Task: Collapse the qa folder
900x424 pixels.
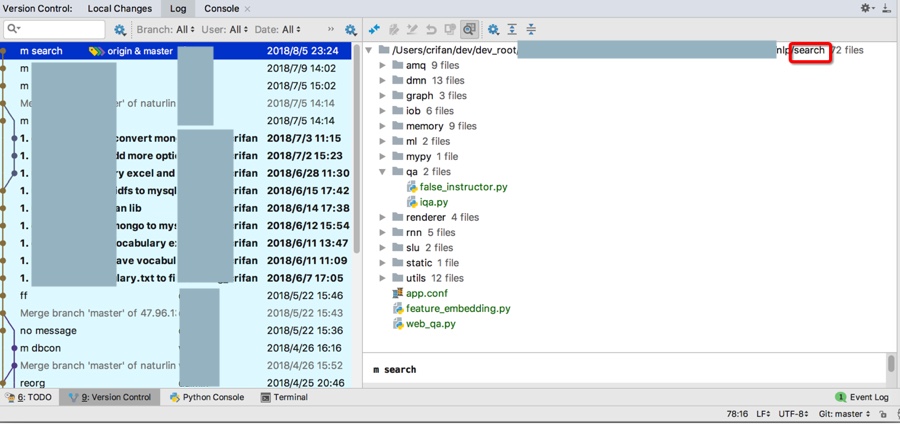Action: coord(383,172)
